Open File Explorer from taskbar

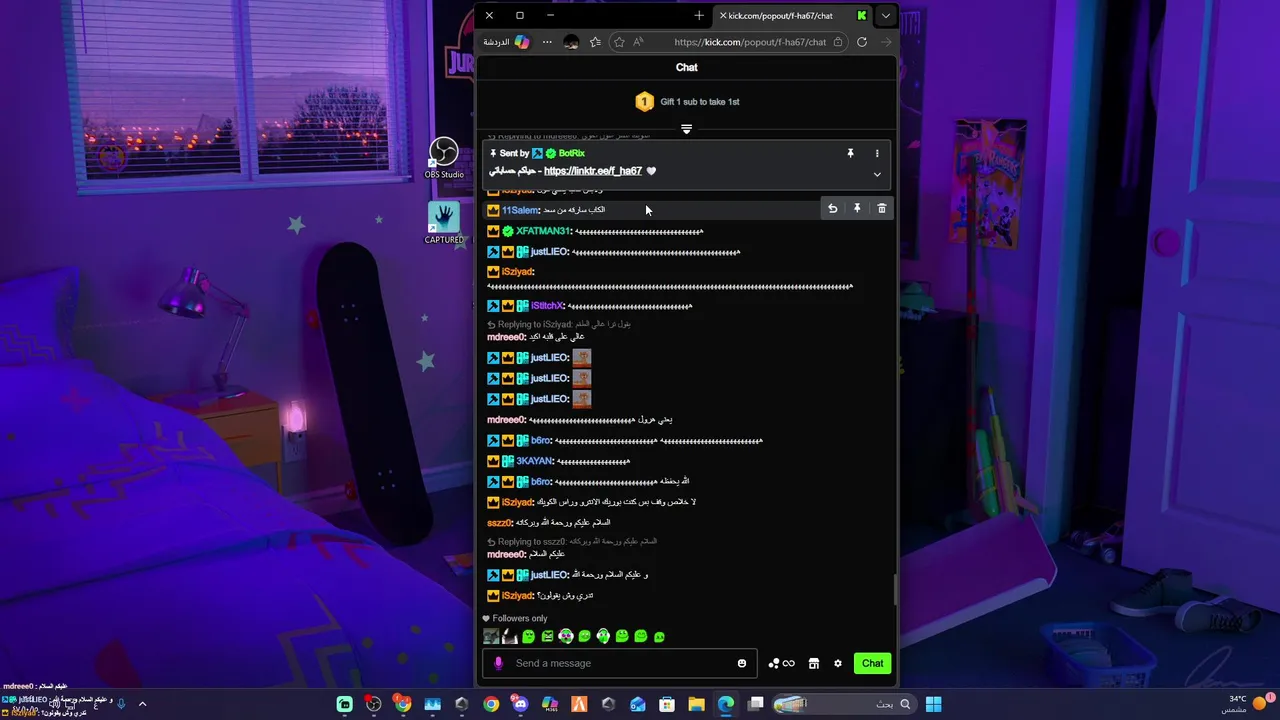coord(696,704)
